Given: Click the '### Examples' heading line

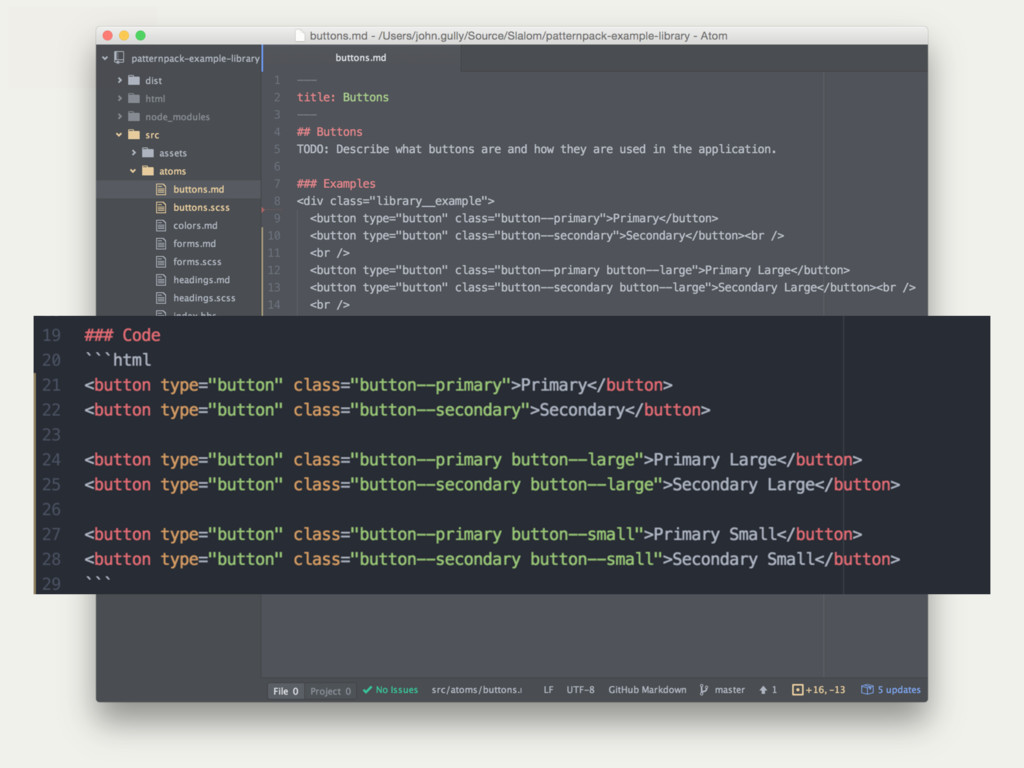Looking at the screenshot, I should 336,184.
